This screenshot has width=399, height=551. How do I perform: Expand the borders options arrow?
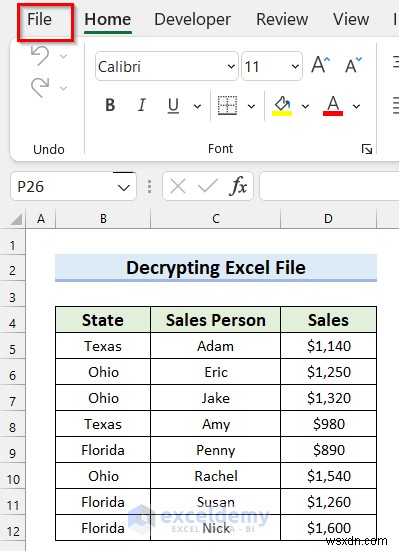[251, 106]
